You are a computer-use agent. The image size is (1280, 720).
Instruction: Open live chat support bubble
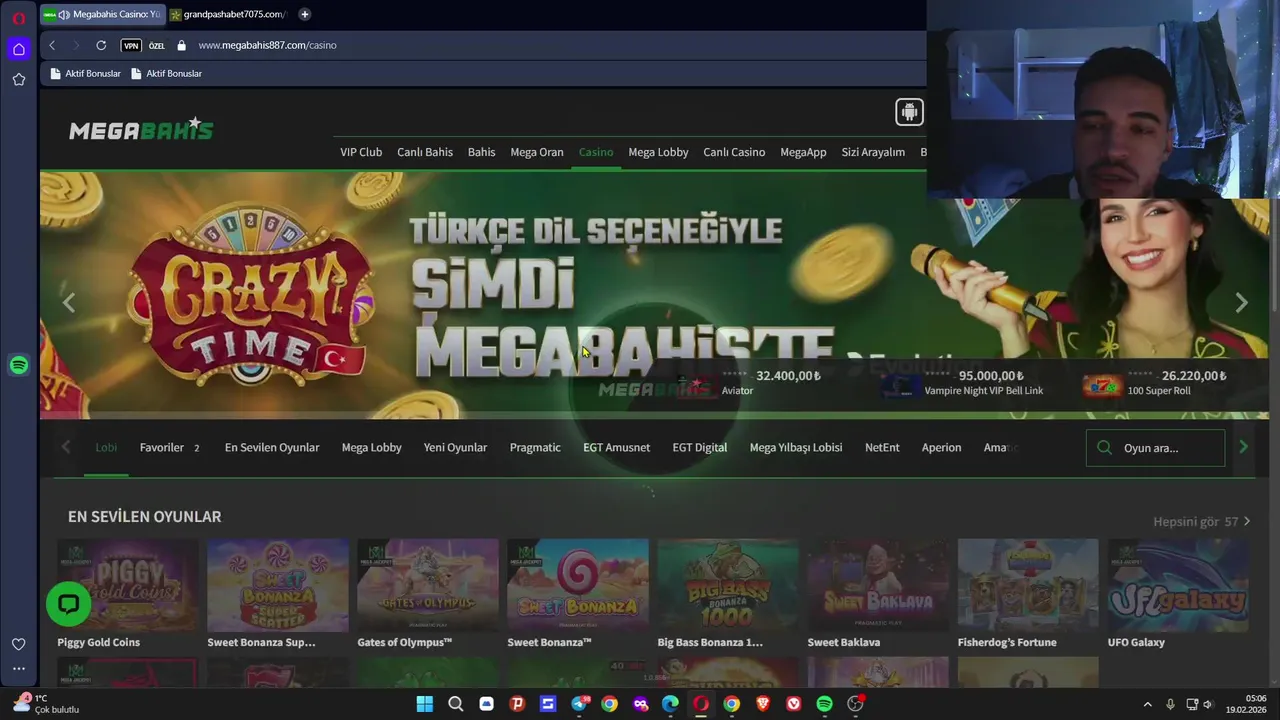[68, 604]
